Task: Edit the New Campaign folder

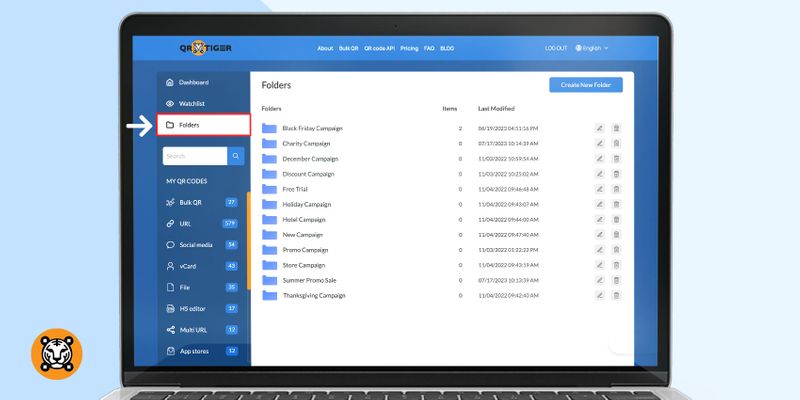Action: [x=599, y=235]
